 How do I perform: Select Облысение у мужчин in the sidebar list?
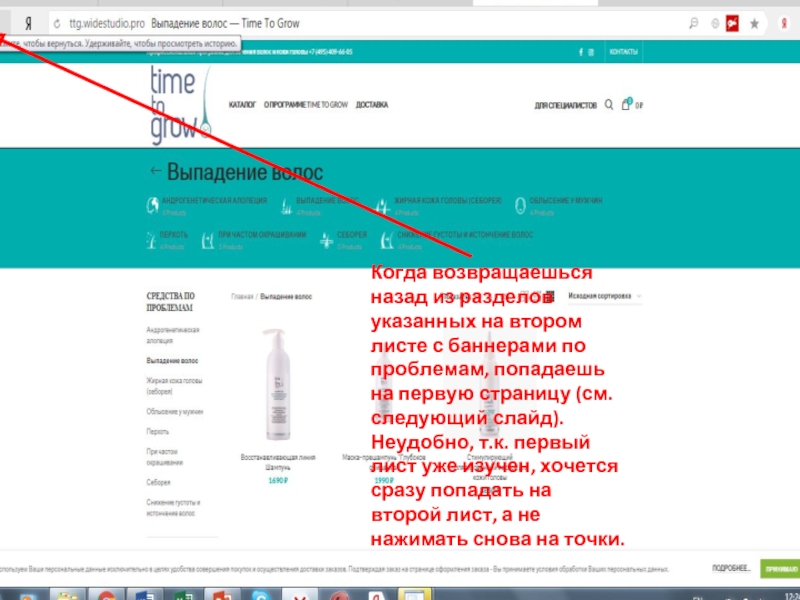(x=174, y=412)
